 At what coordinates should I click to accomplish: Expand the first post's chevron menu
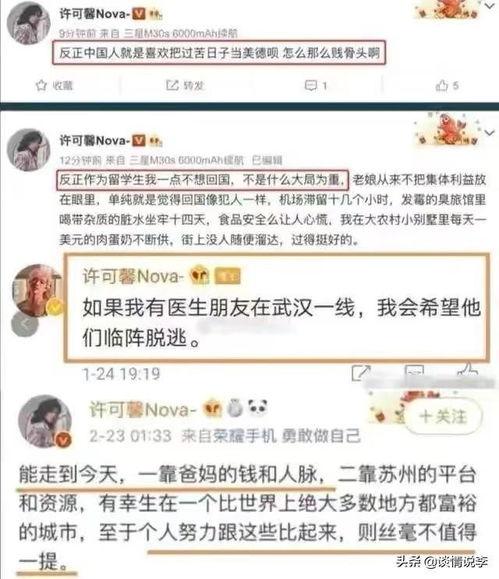pyautogui.click(x=490, y=6)
